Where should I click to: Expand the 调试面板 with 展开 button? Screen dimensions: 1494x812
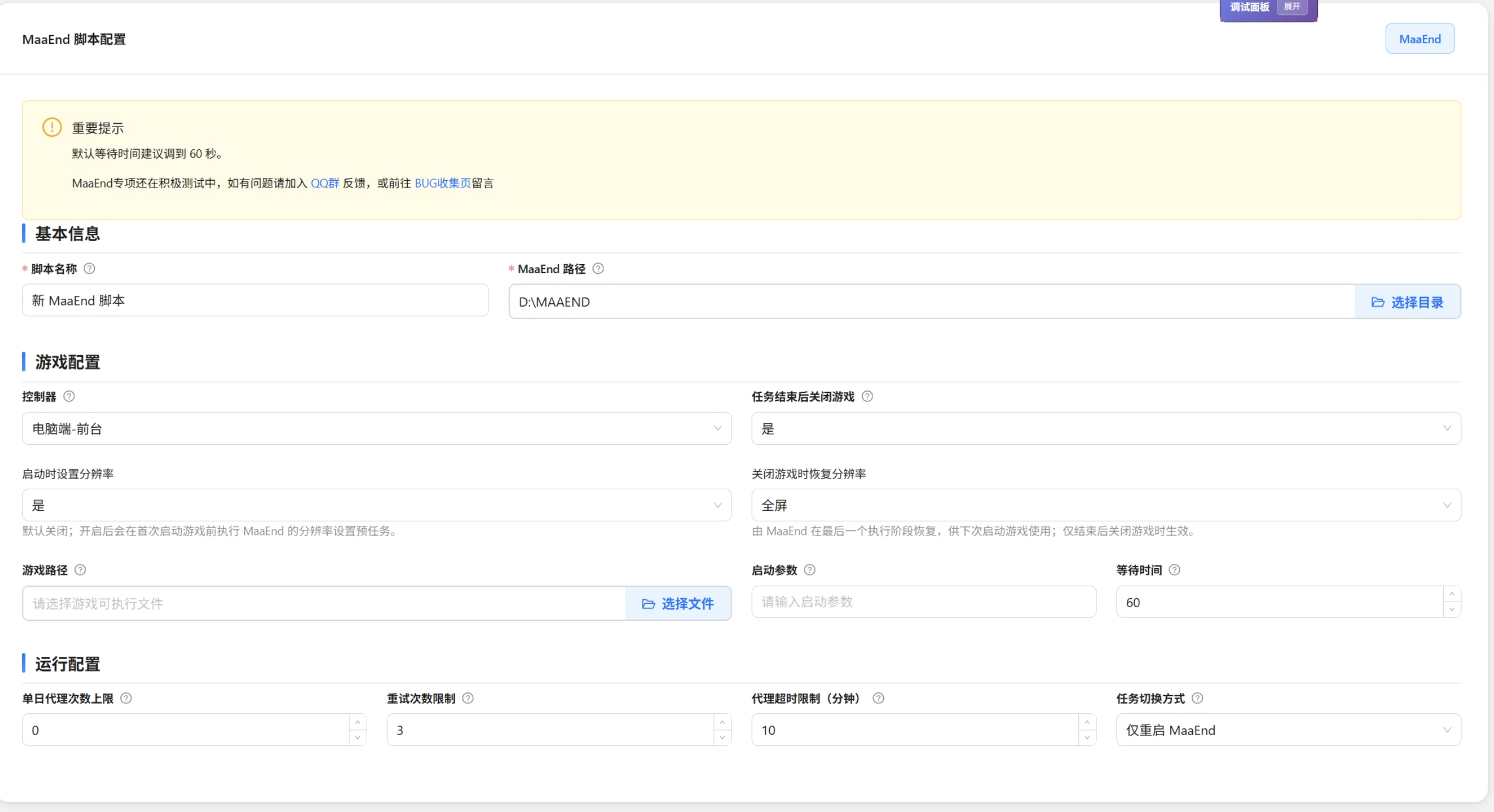coord(1292,7)
